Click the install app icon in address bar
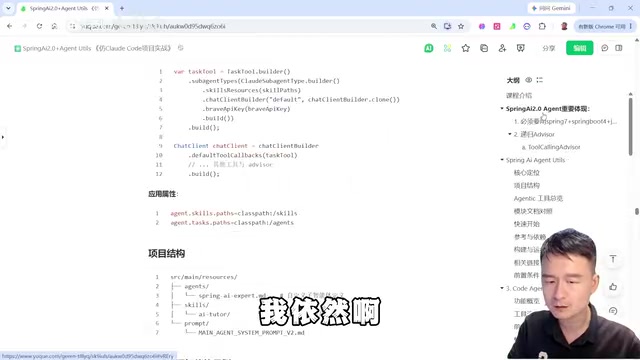 coord(447,26)
